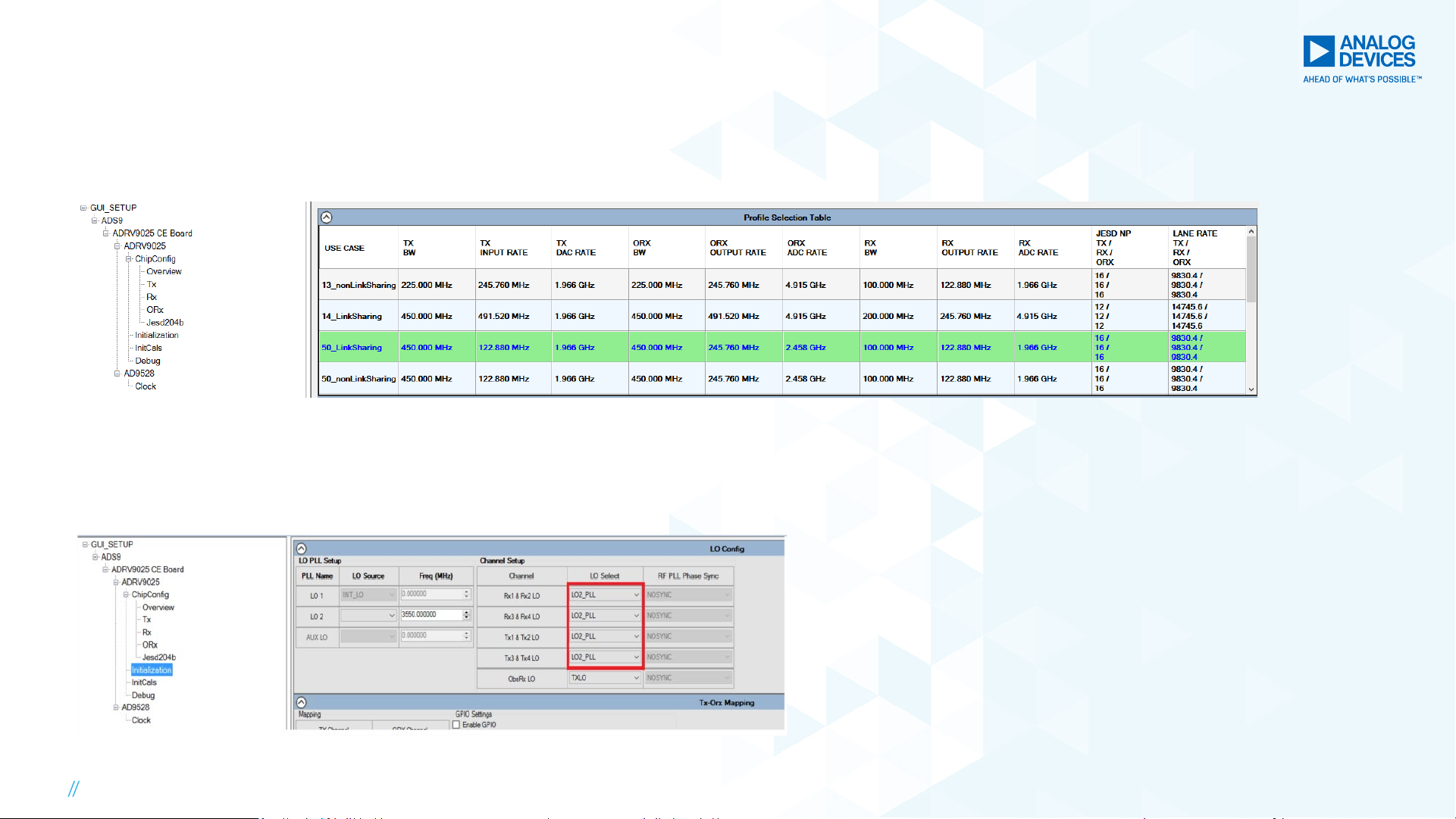Collapse AD9528 node beside Profile Selection Table
The height and width of the screenshot is (819, 1456).
tap(117, 374)
